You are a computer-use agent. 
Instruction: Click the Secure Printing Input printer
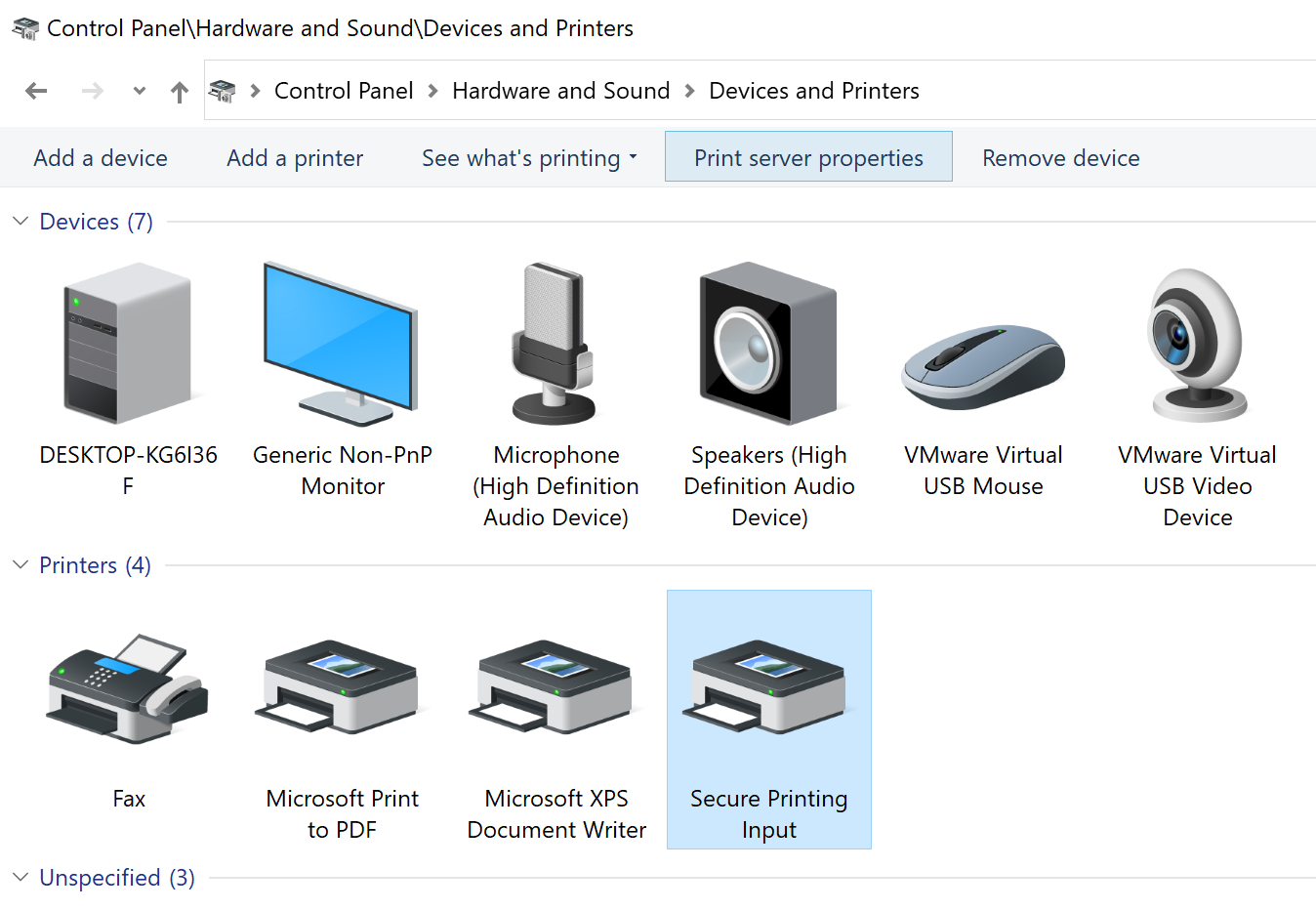coord(768,688)
